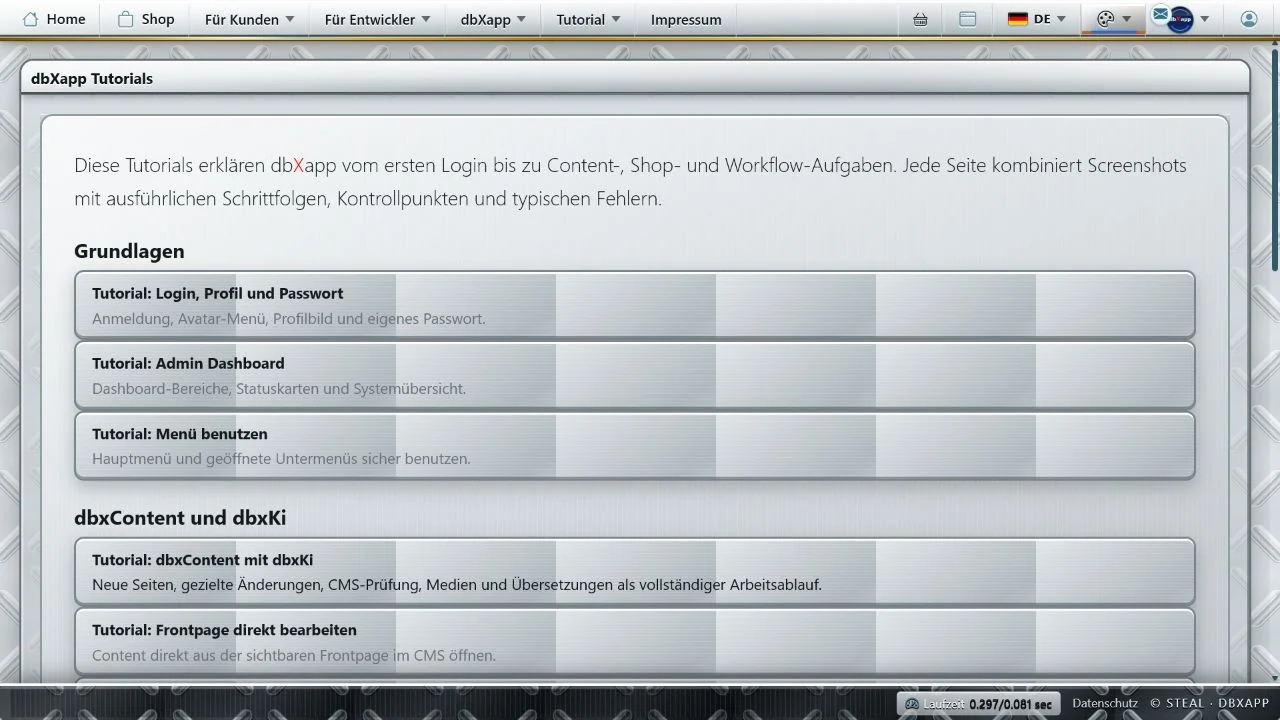Open Tutorial: Login, Profil und Passwort

click(635, 305)
